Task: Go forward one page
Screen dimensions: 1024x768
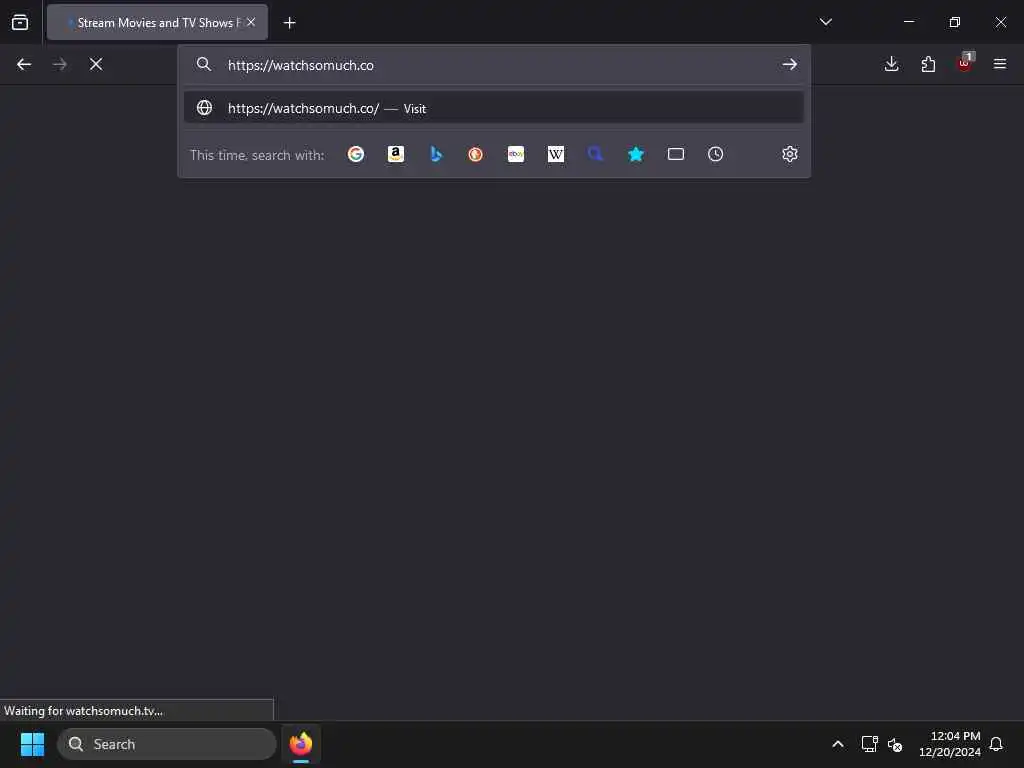Action: 59,64
